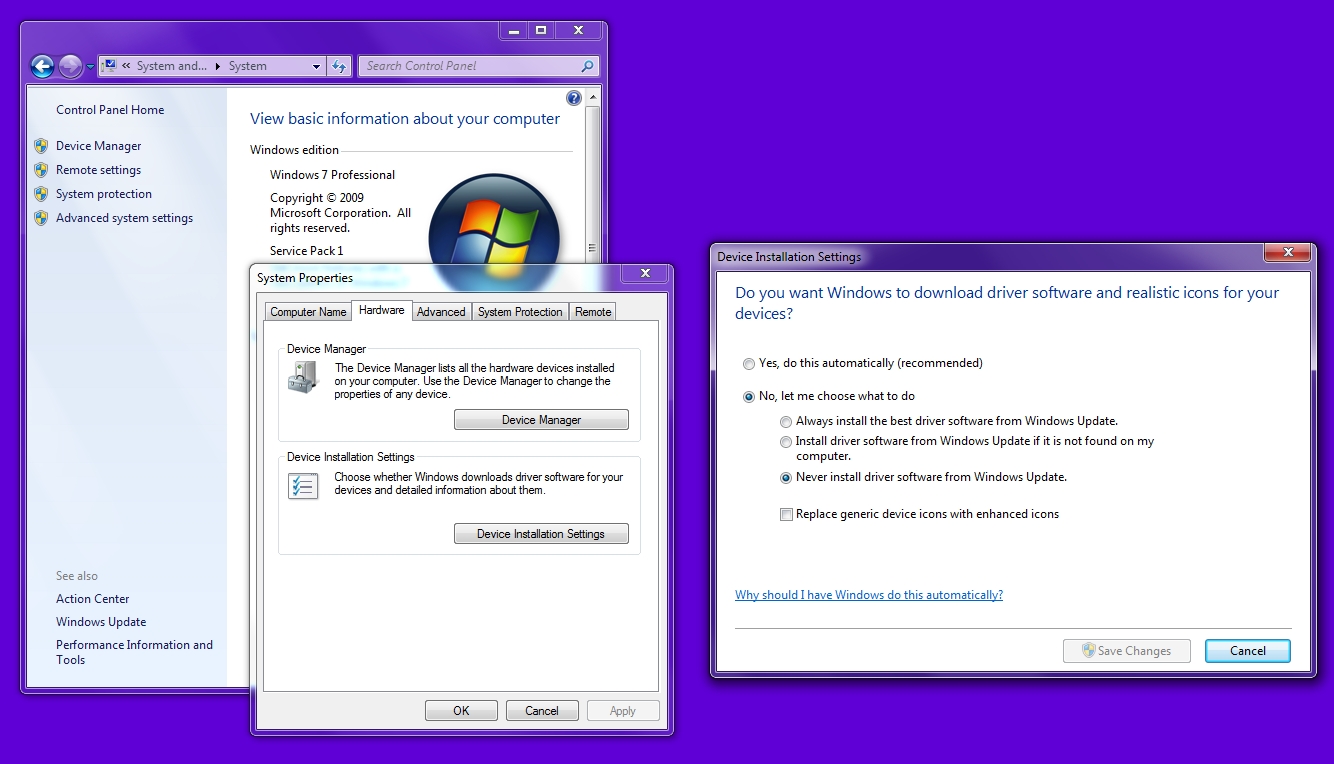The image size is (1334, 764).
Task: Click the shield icon beside Remote settings
Action: (41, 170)
